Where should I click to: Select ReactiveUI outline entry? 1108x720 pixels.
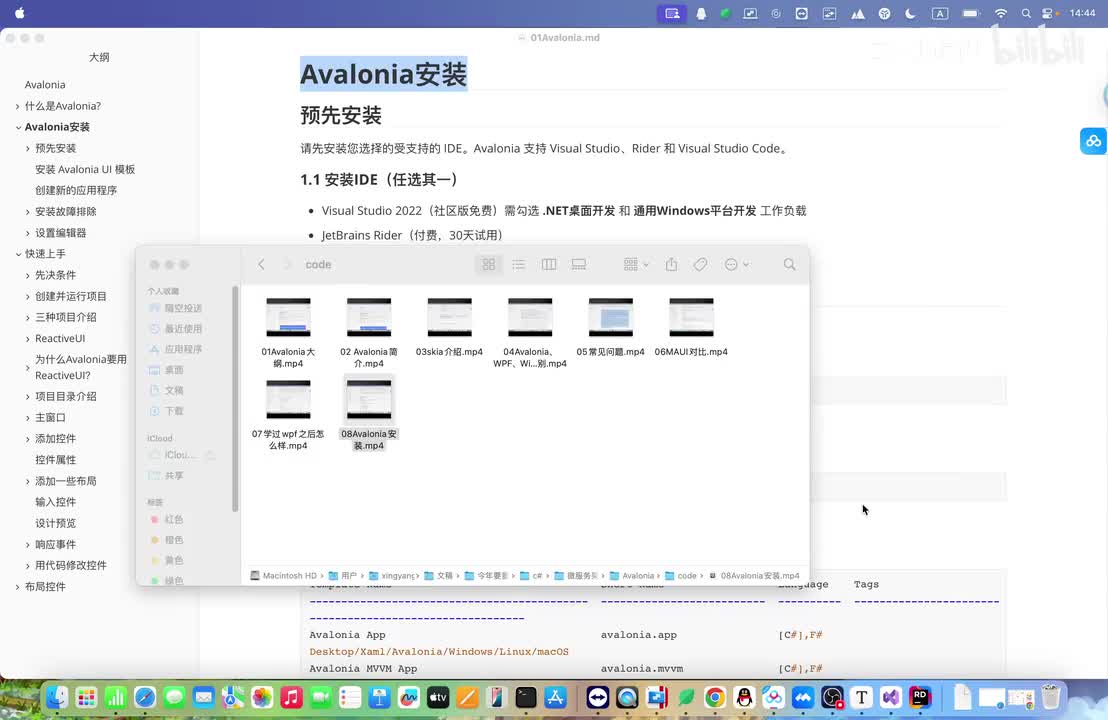click(x=60, y=338)
